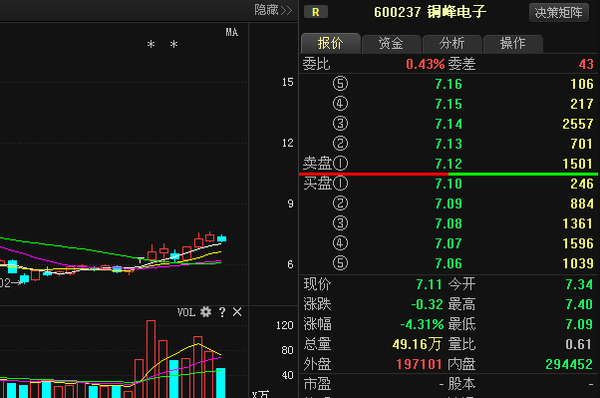
Task: Click stock name 600237 铜峰电子
Action: (430, 12)
